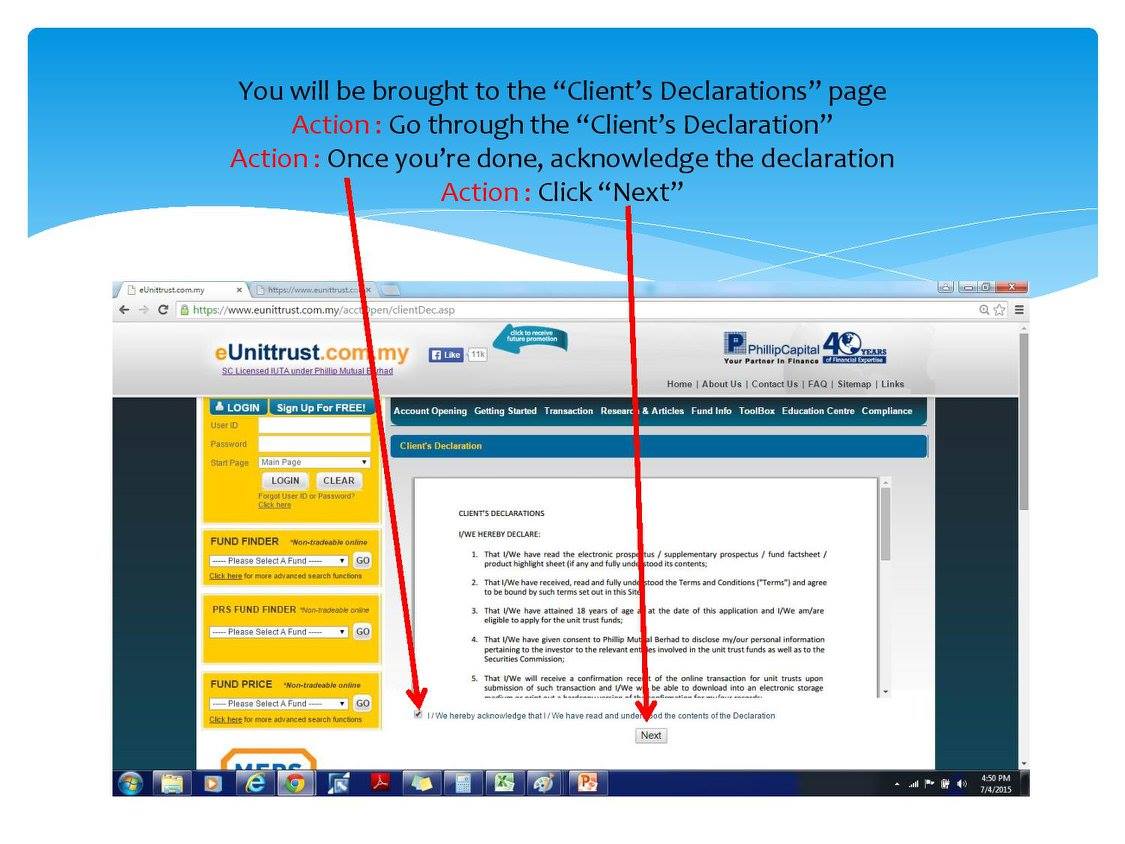Click the declaration box scroll down arrow
This screenshot has width=1125, height=844.
(885, 692)
